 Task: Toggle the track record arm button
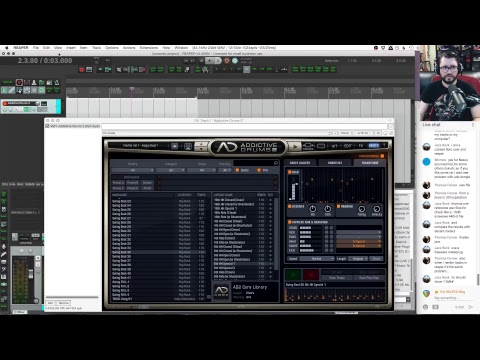pyautogui.click(x=5, y=103)
